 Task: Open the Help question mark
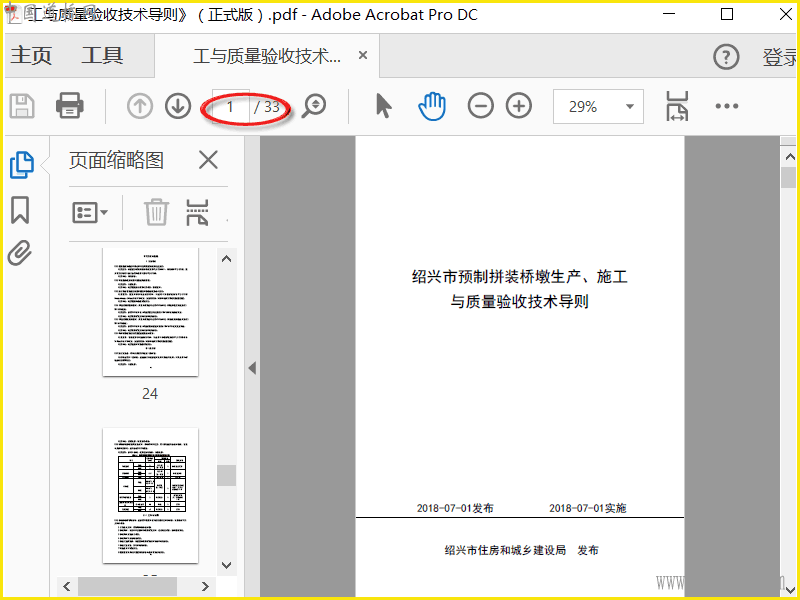(726, 57)
